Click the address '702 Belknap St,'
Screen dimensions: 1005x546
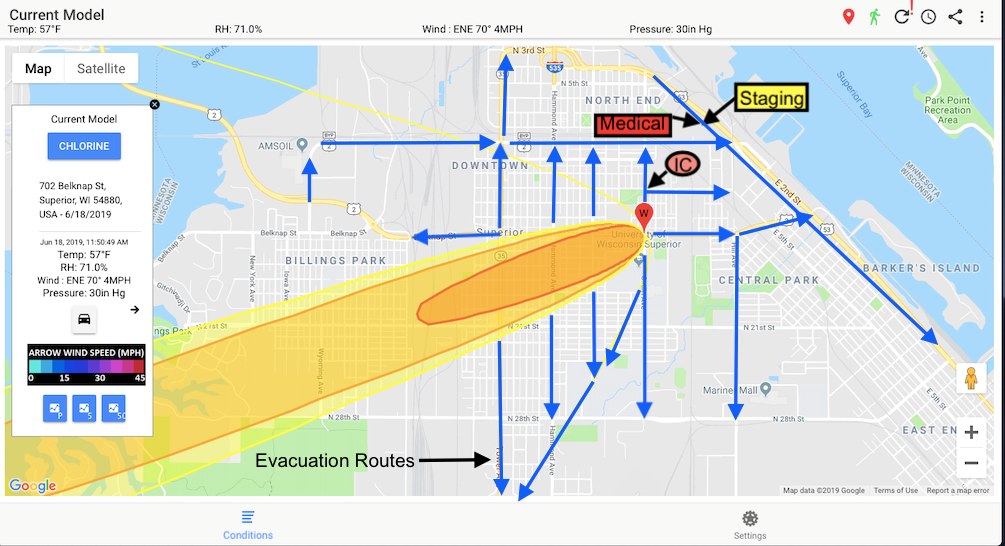(72, 186)
